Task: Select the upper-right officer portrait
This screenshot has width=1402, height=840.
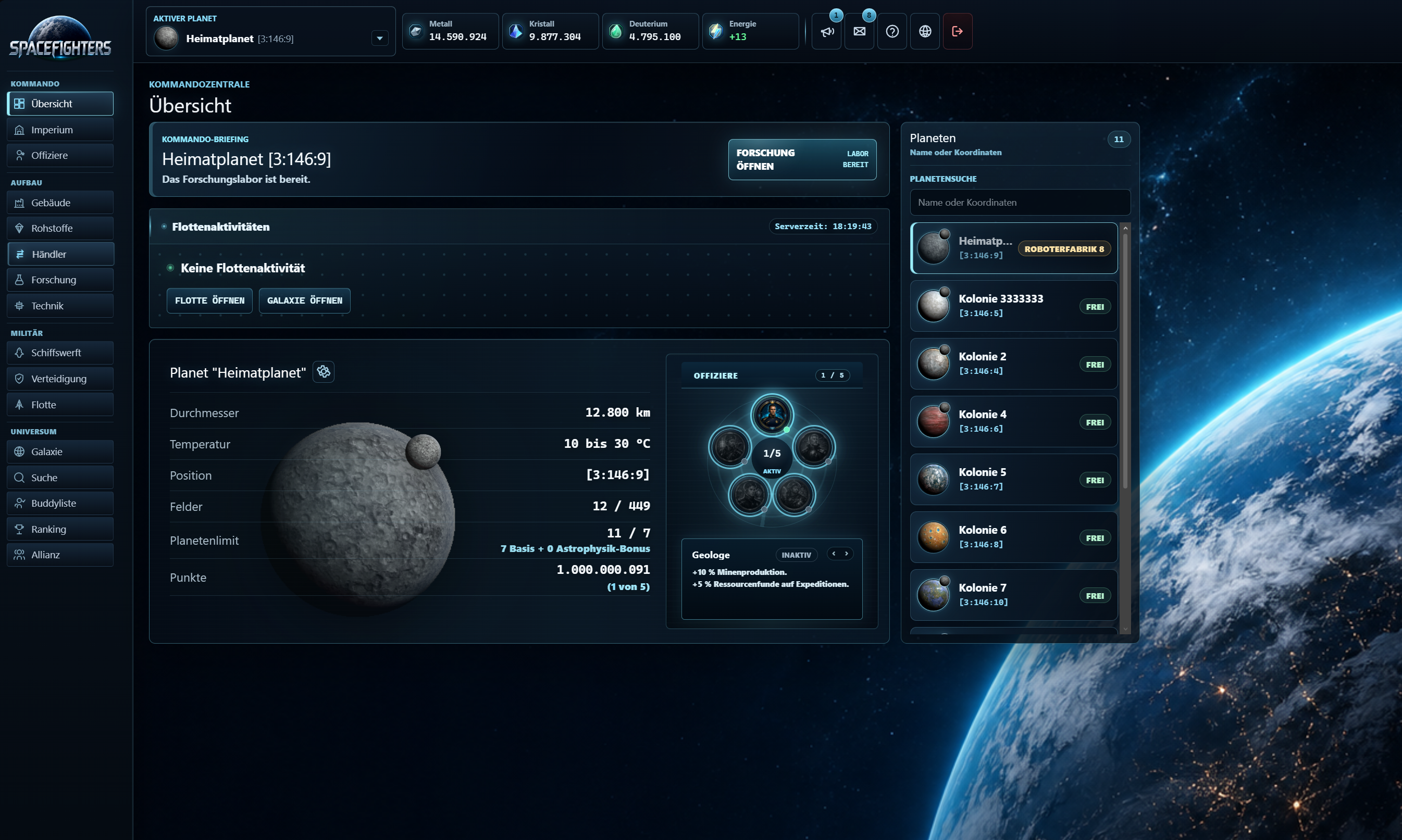Action: [x=814, y=447]
